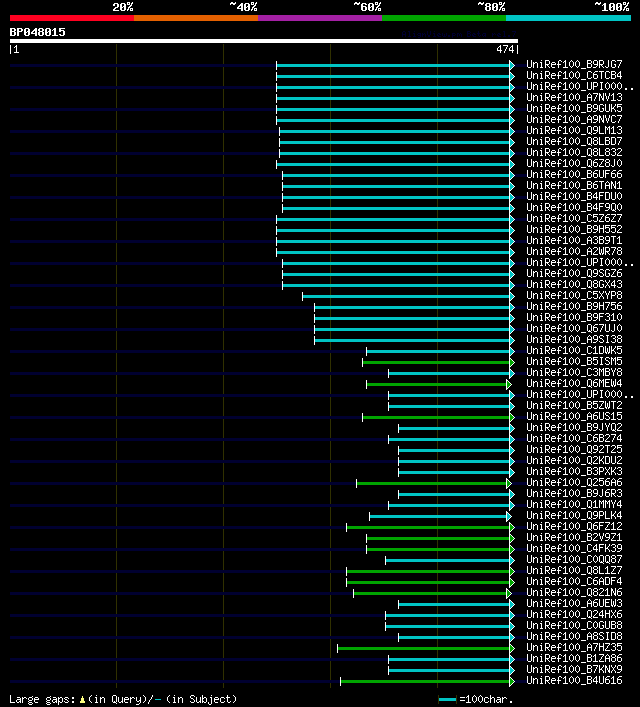Click hit label UniRef100_A6US15
Viewport: 640px width, 707px height.
click(x=574, y=416)
